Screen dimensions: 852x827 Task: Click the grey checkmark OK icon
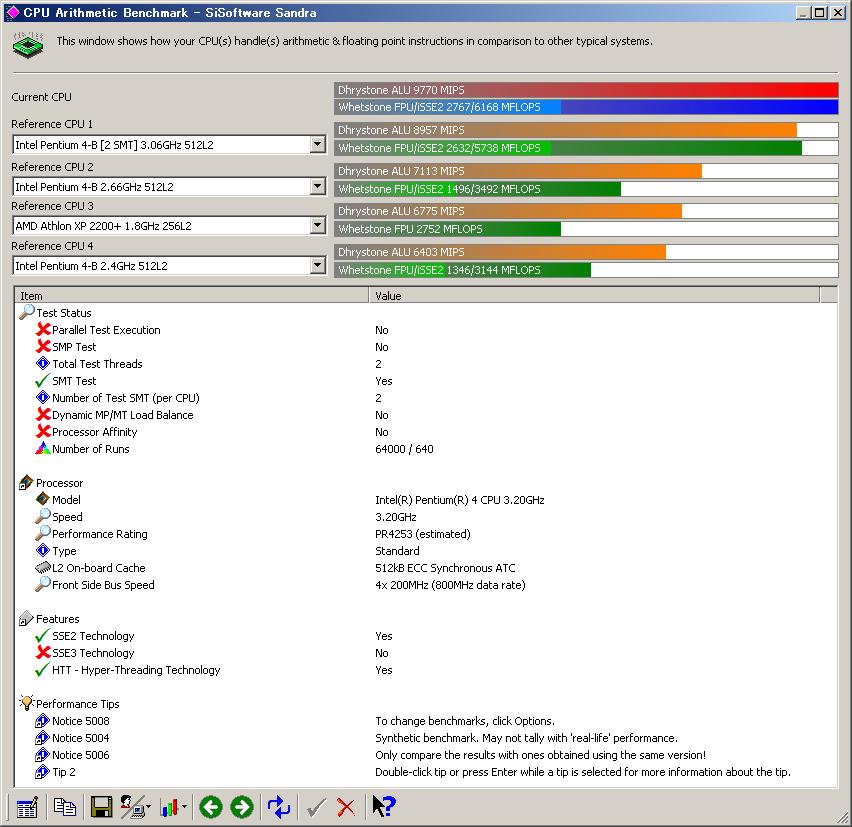316,807
